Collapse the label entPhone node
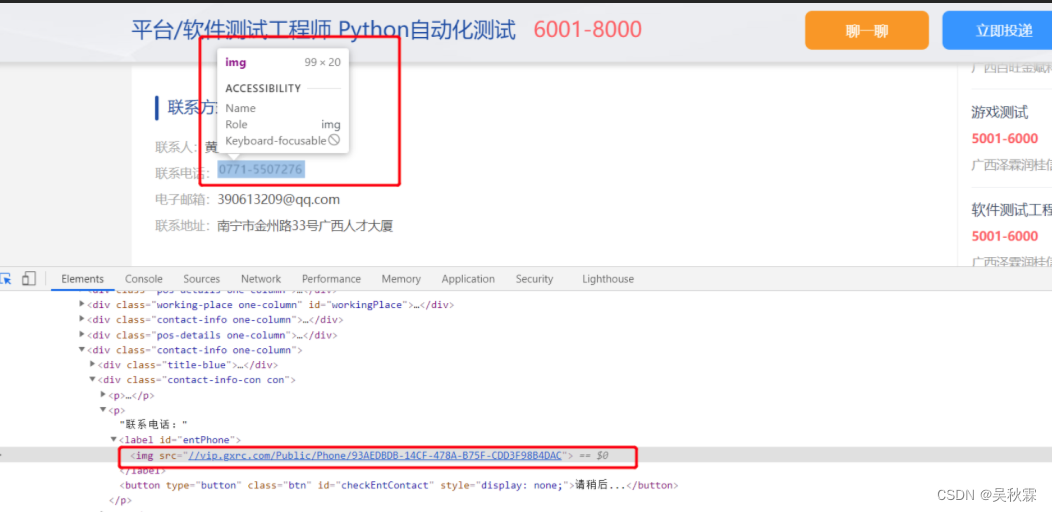This screenshot has height=512, width=1052. [114, 440]
